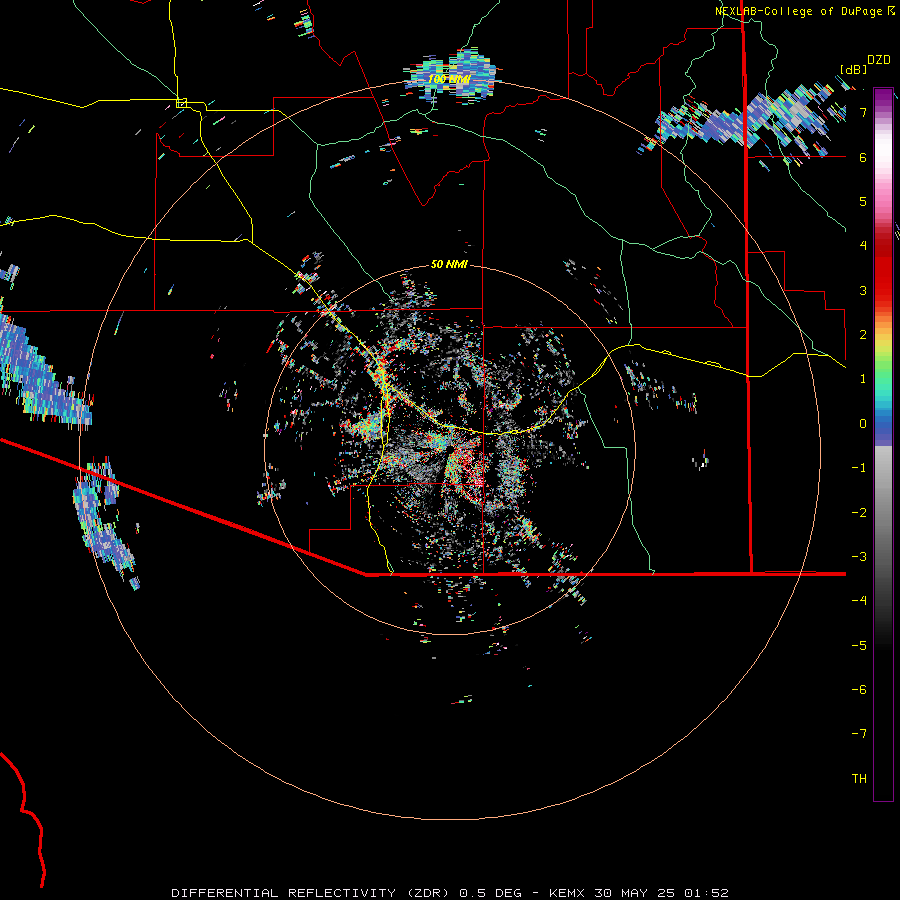Click the small yellow square city marker

[x=181, y=103]
